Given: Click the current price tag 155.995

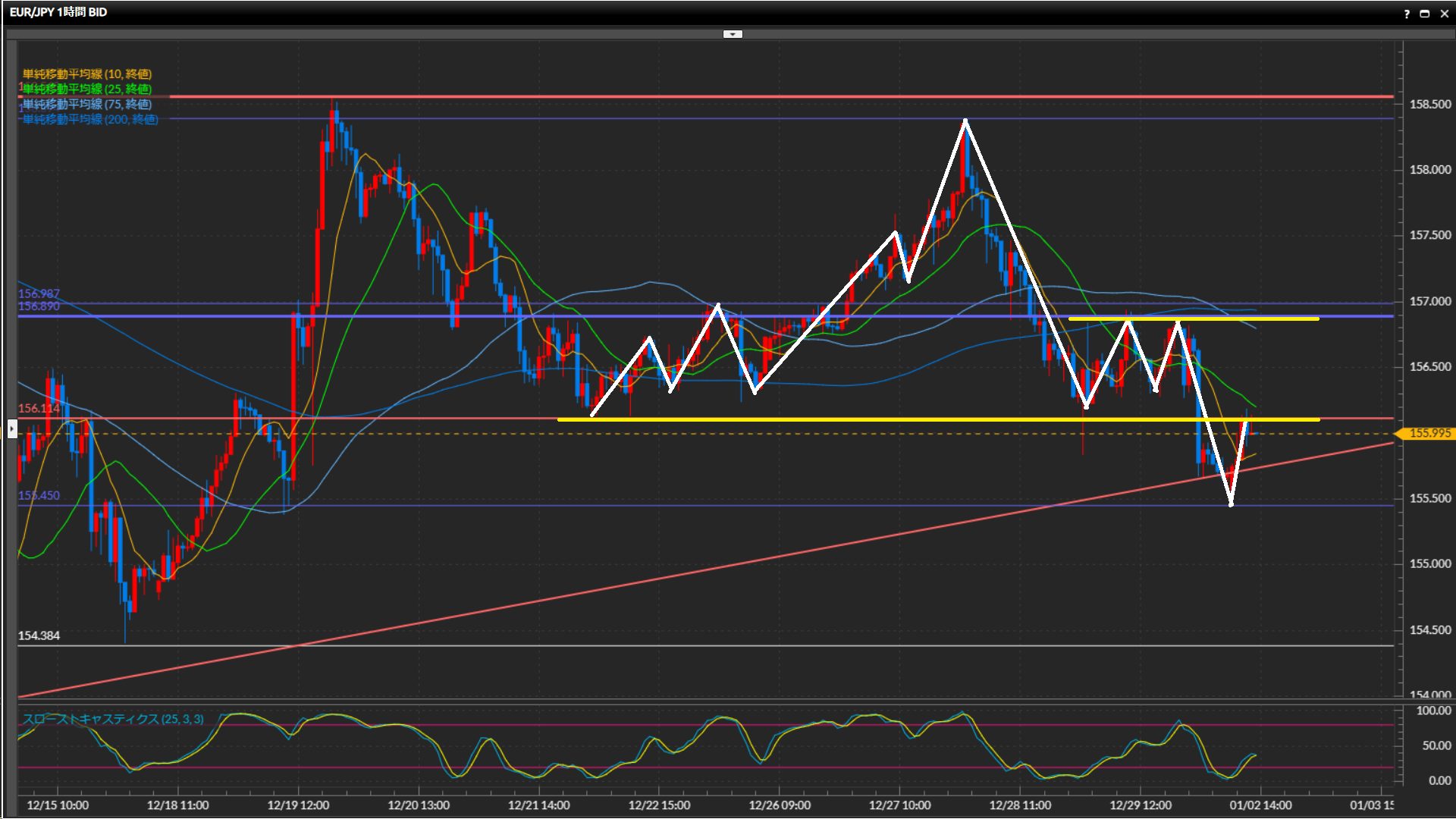Looking at the screenshot, I should (1429, 433).
